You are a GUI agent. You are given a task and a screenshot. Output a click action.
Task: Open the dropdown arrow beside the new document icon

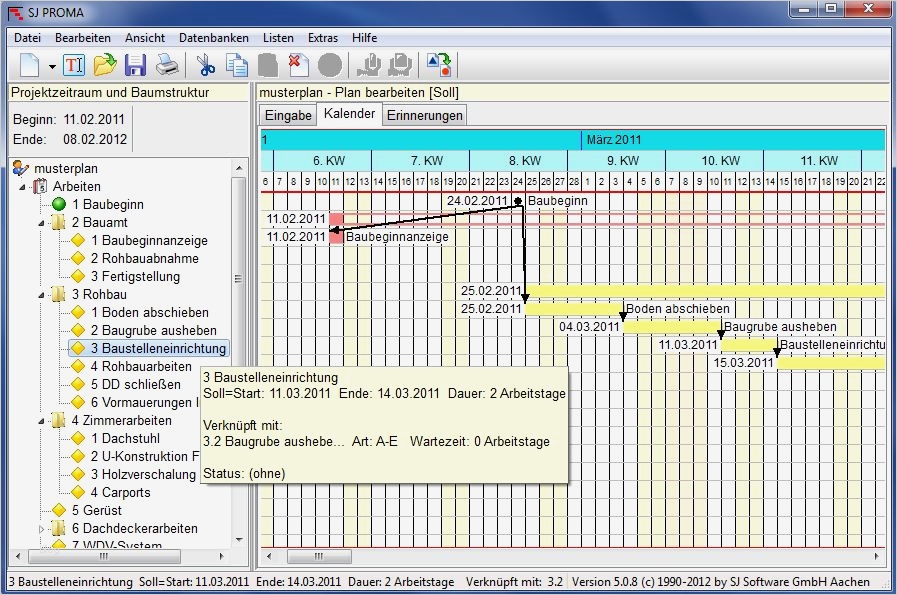click(52, 67)
